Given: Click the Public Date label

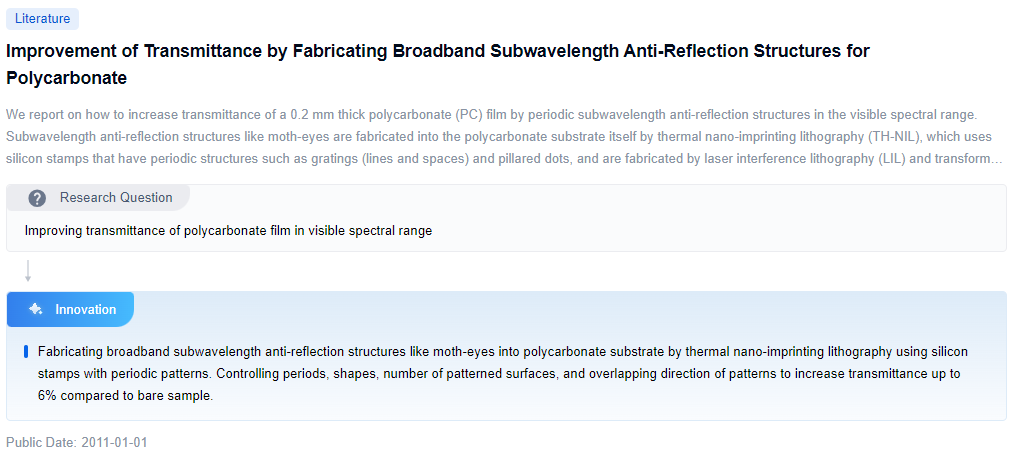Looking at the screenshot, I should click(40, 442).
